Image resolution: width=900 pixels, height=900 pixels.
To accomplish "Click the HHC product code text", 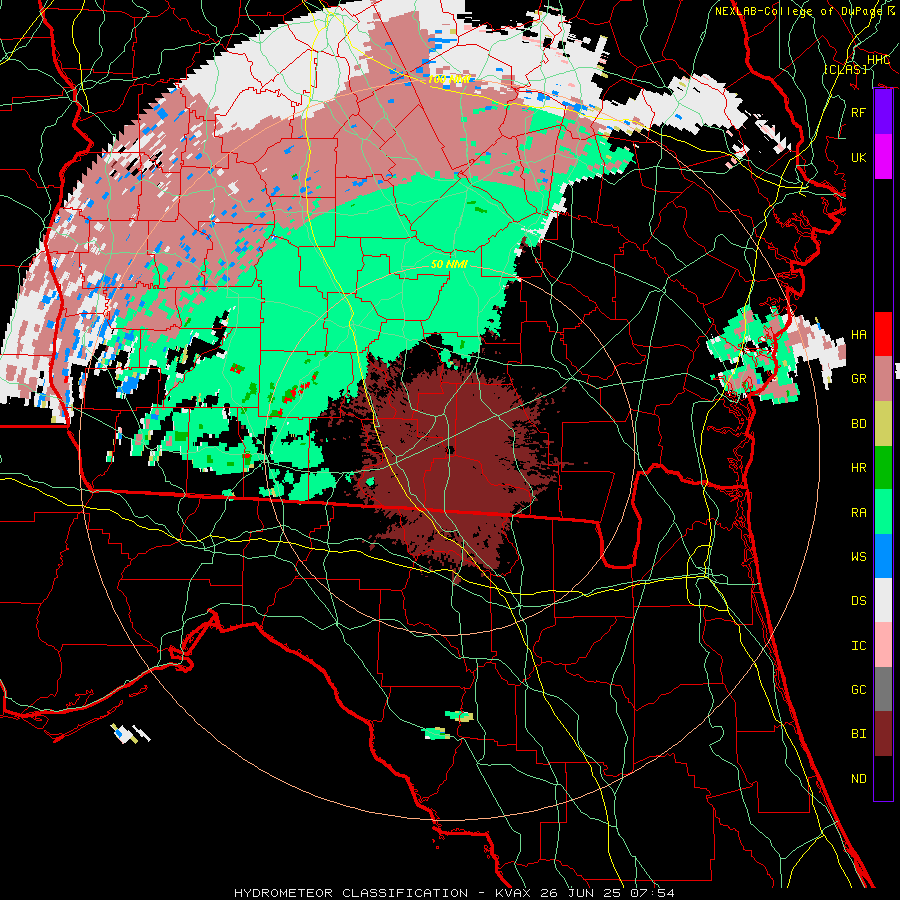I will click(878, 60).
